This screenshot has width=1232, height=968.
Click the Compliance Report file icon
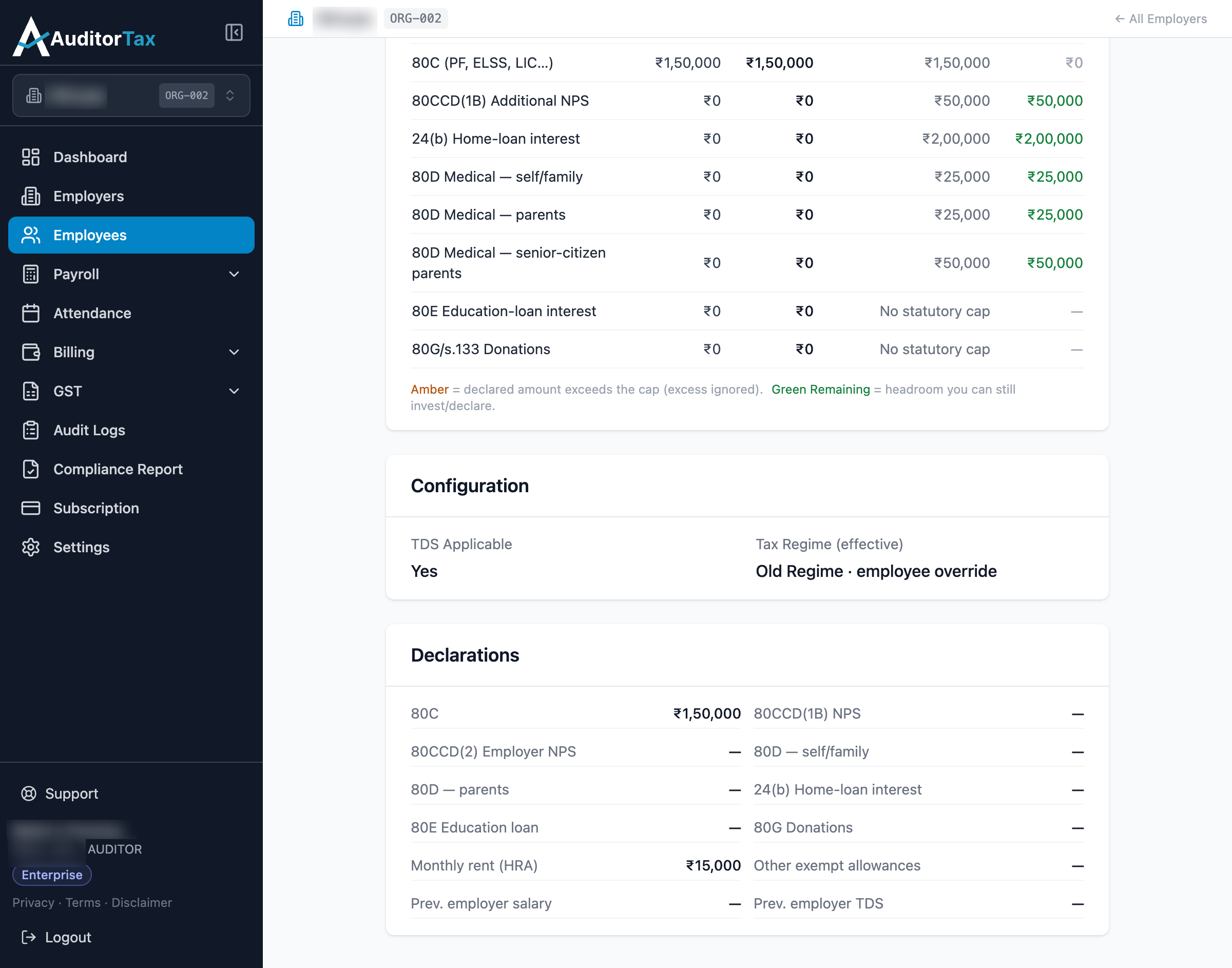tap(31, 469)
